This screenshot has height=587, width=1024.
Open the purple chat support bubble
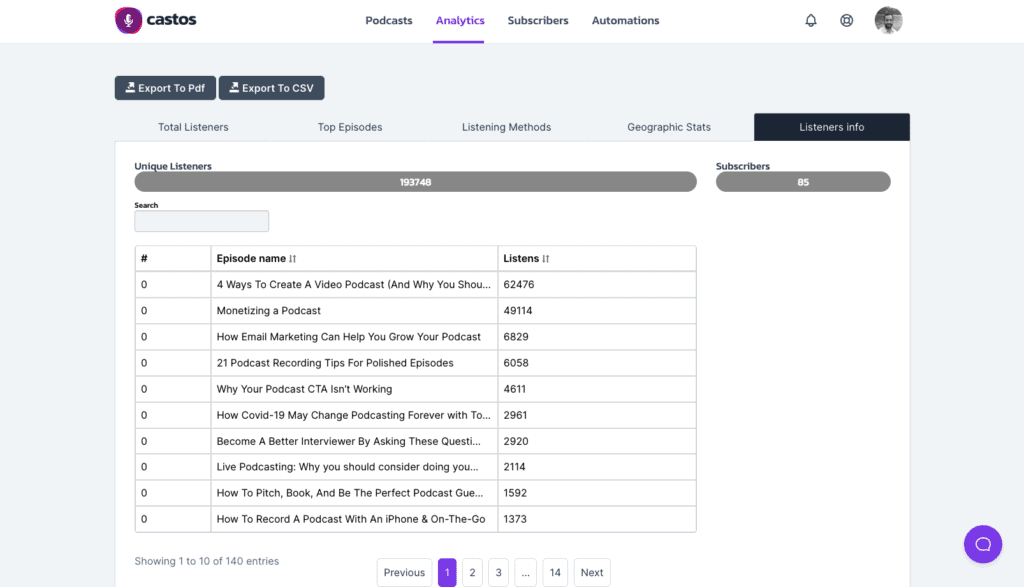[x=983, y=544]
